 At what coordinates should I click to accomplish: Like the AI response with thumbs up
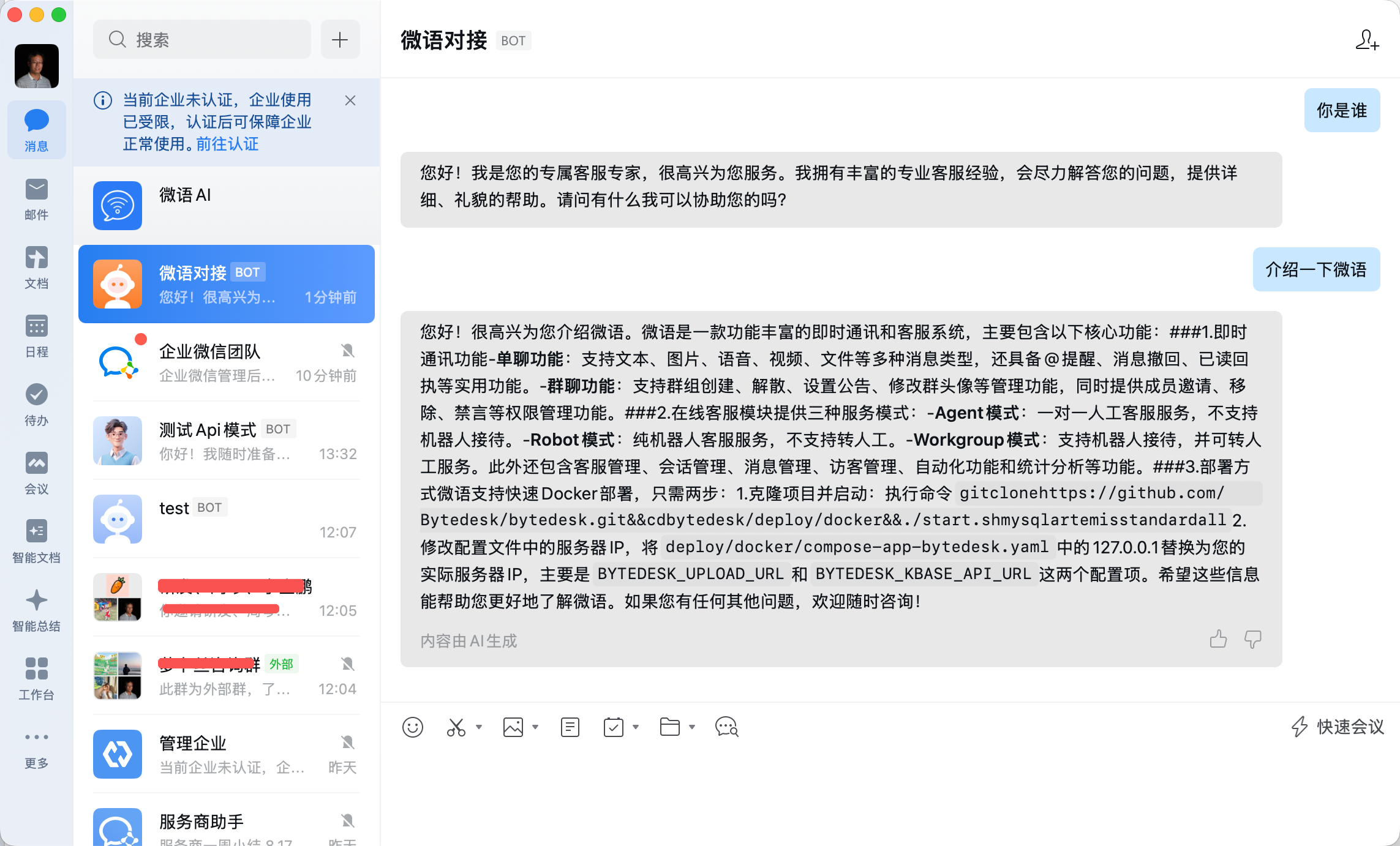tap(1218, 639)
